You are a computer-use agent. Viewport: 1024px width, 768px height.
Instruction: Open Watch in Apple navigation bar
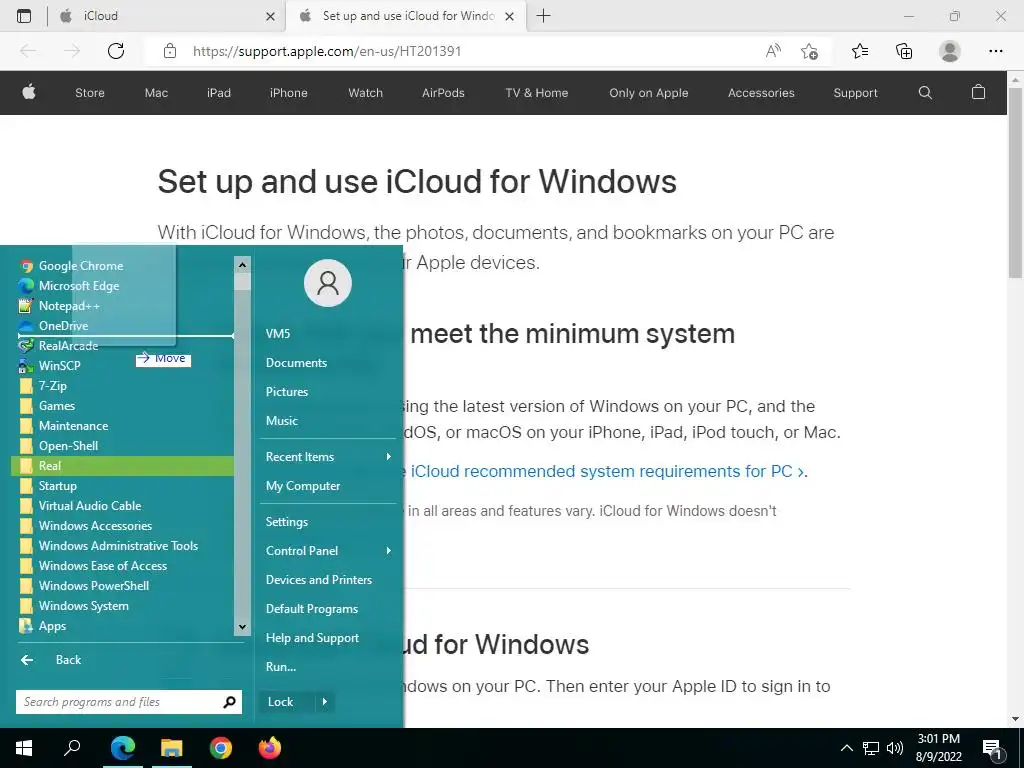[365, 93]
